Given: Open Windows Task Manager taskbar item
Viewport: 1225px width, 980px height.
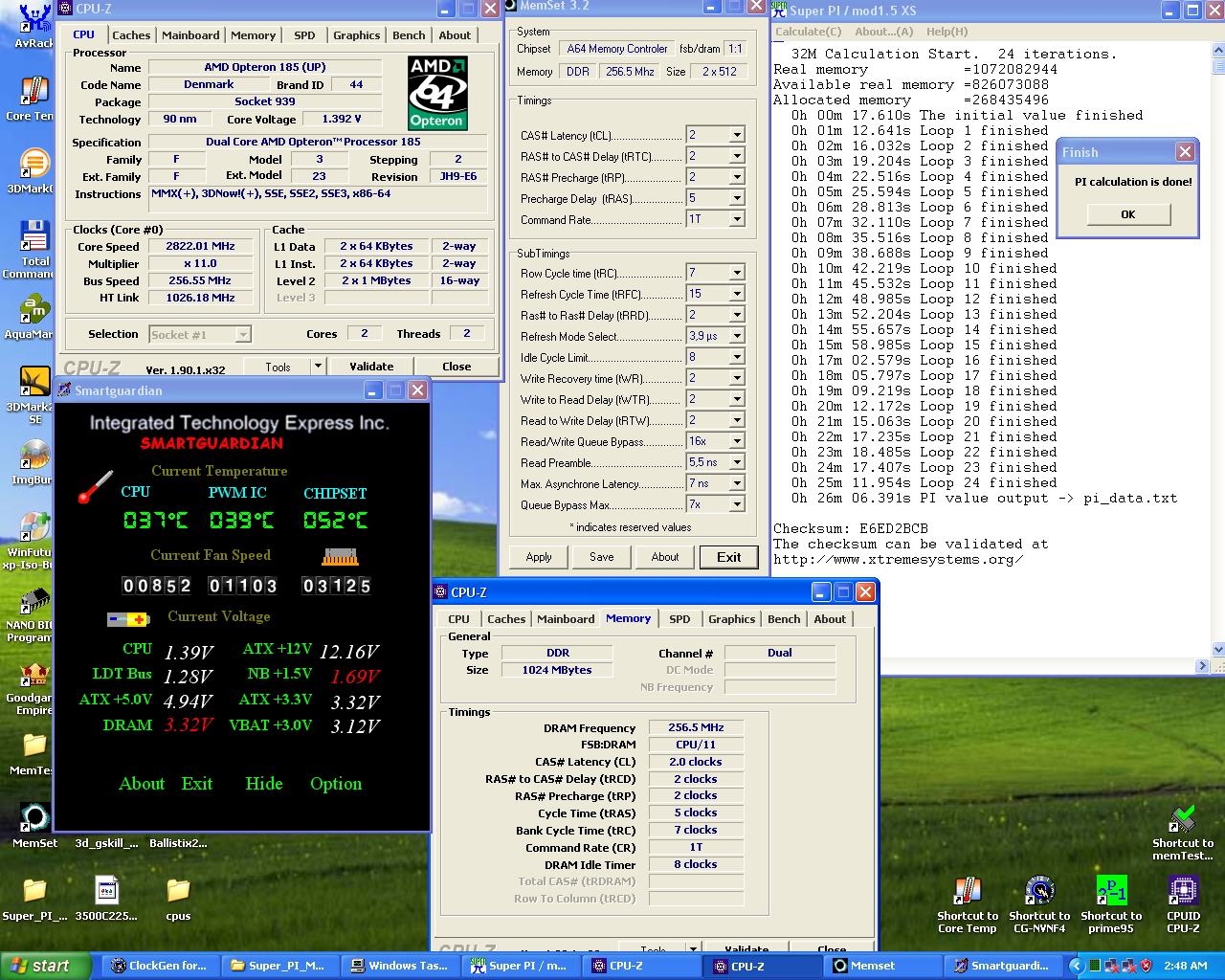Looking at the screenshot, I should click(x=399, y=966).
